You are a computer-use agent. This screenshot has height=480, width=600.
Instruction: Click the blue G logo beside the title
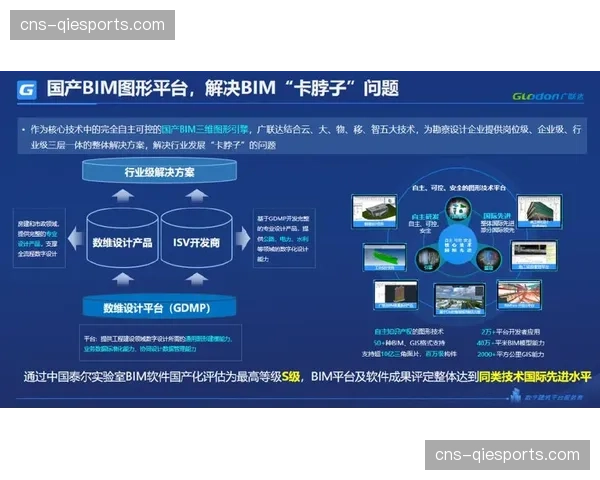(x=27, y=90)
